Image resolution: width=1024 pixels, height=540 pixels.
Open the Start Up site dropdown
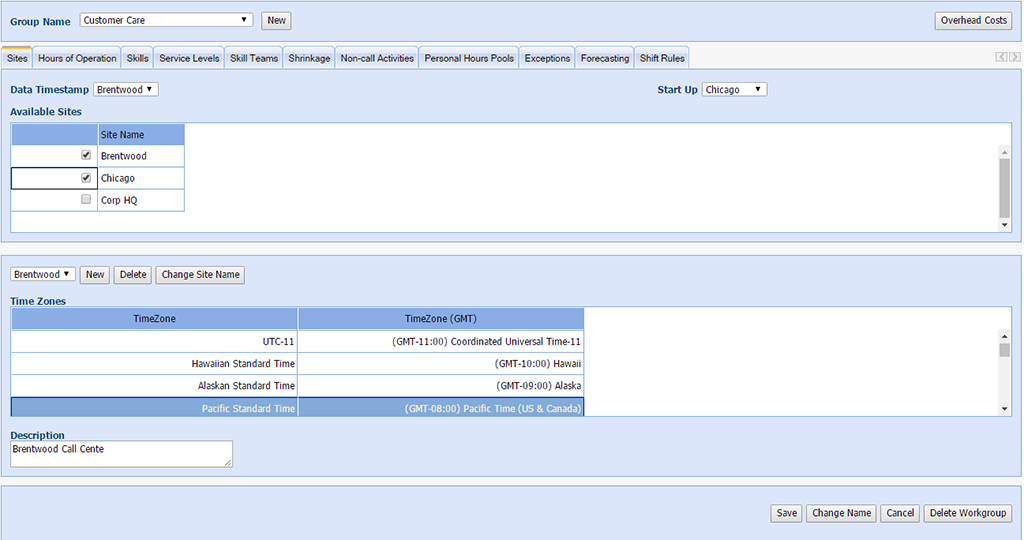click(x=734, y=90)
